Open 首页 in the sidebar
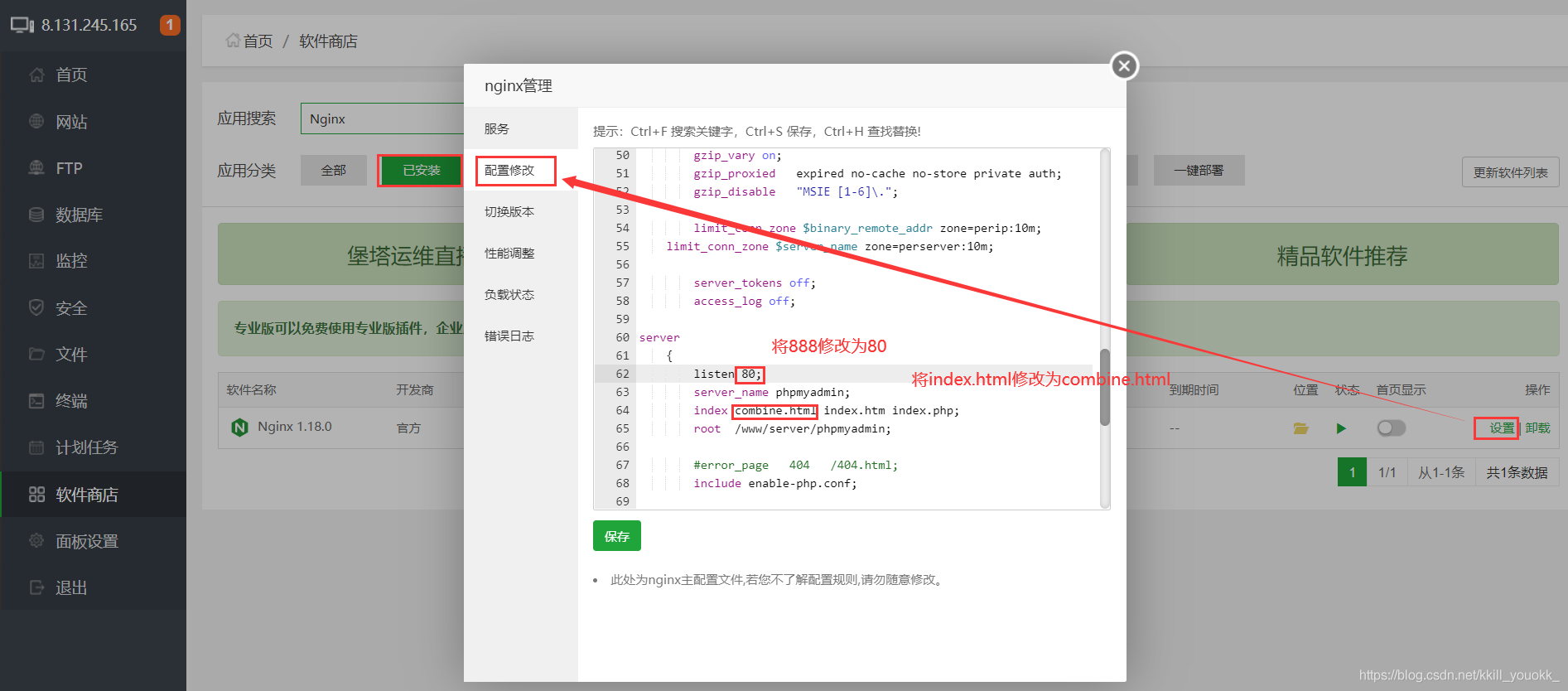 [93, 75]
